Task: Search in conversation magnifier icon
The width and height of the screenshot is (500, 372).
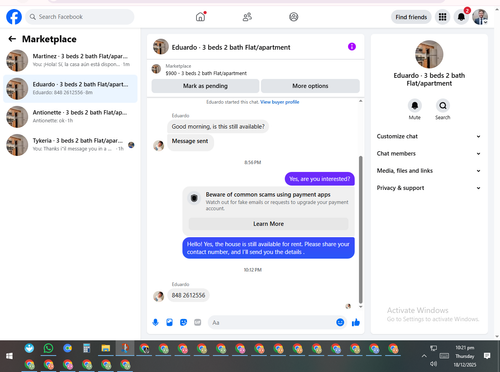Action: [443, 106]
